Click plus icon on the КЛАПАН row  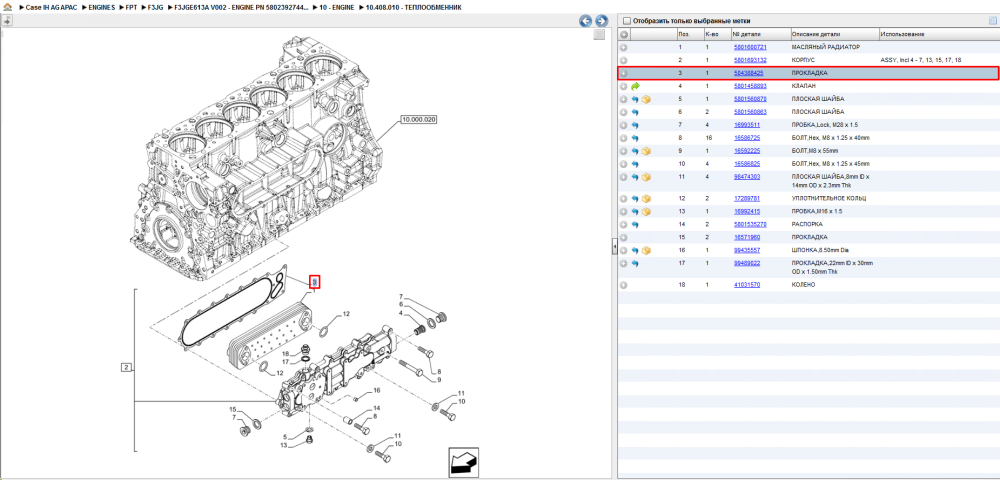624,86
